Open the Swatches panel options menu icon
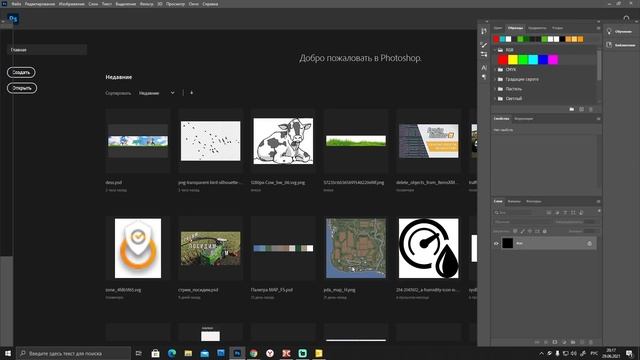The width and height of the screenshot is (640, 360). [598, 28]
